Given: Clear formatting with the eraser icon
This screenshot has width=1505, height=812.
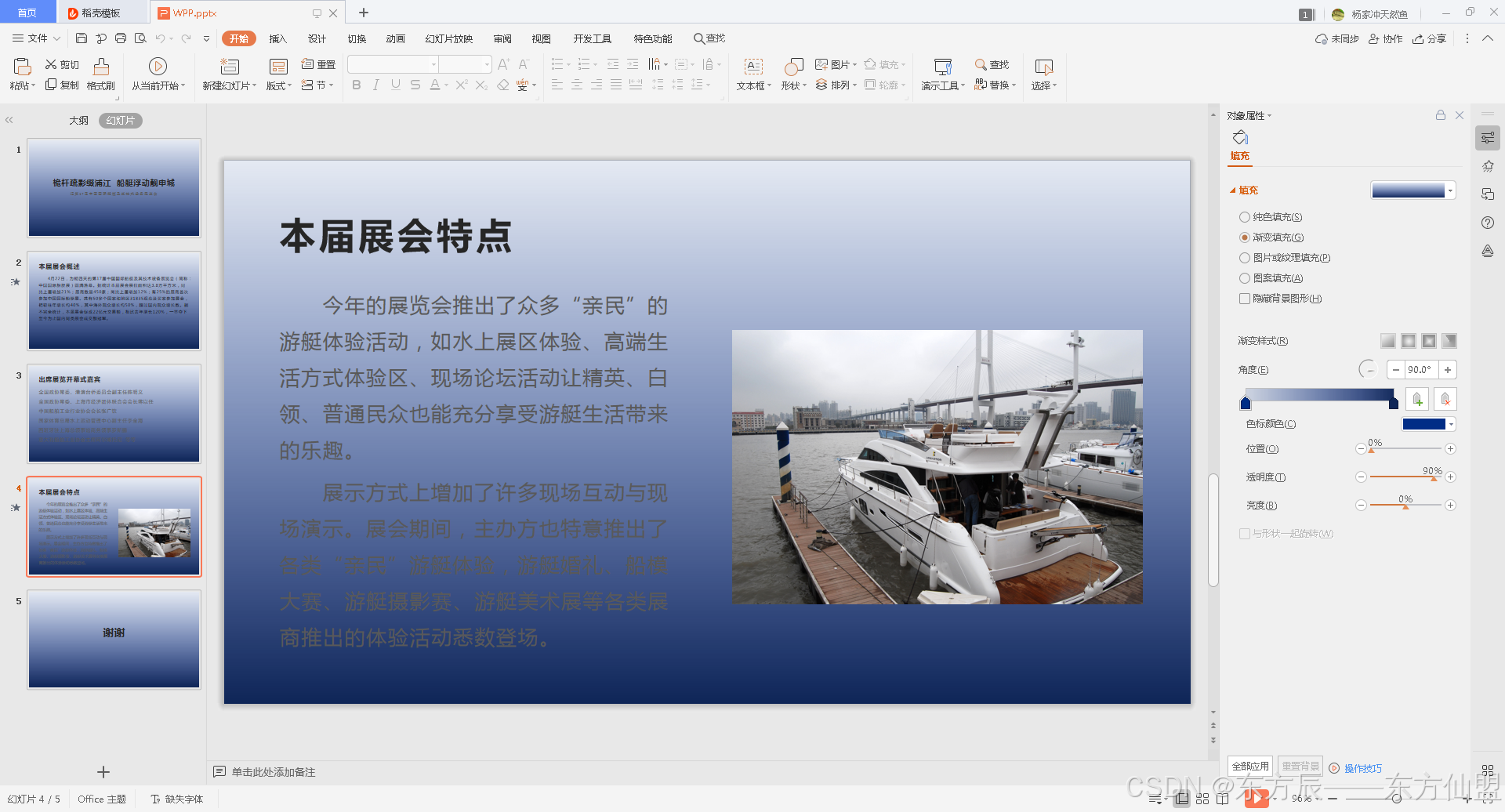Looking at the screenshot, I should click(503, 85).
